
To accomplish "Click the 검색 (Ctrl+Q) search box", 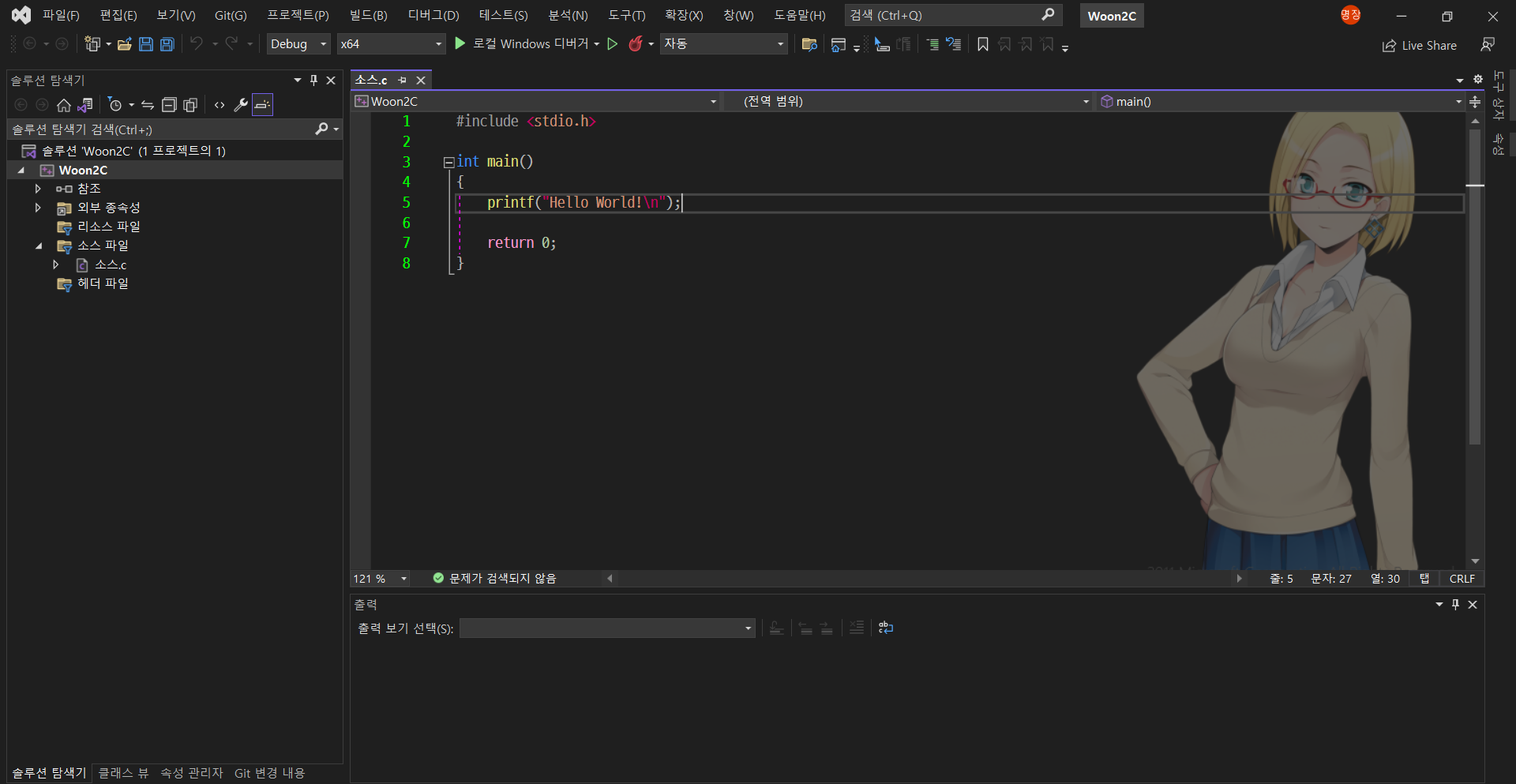I will [x=953, y=15].
